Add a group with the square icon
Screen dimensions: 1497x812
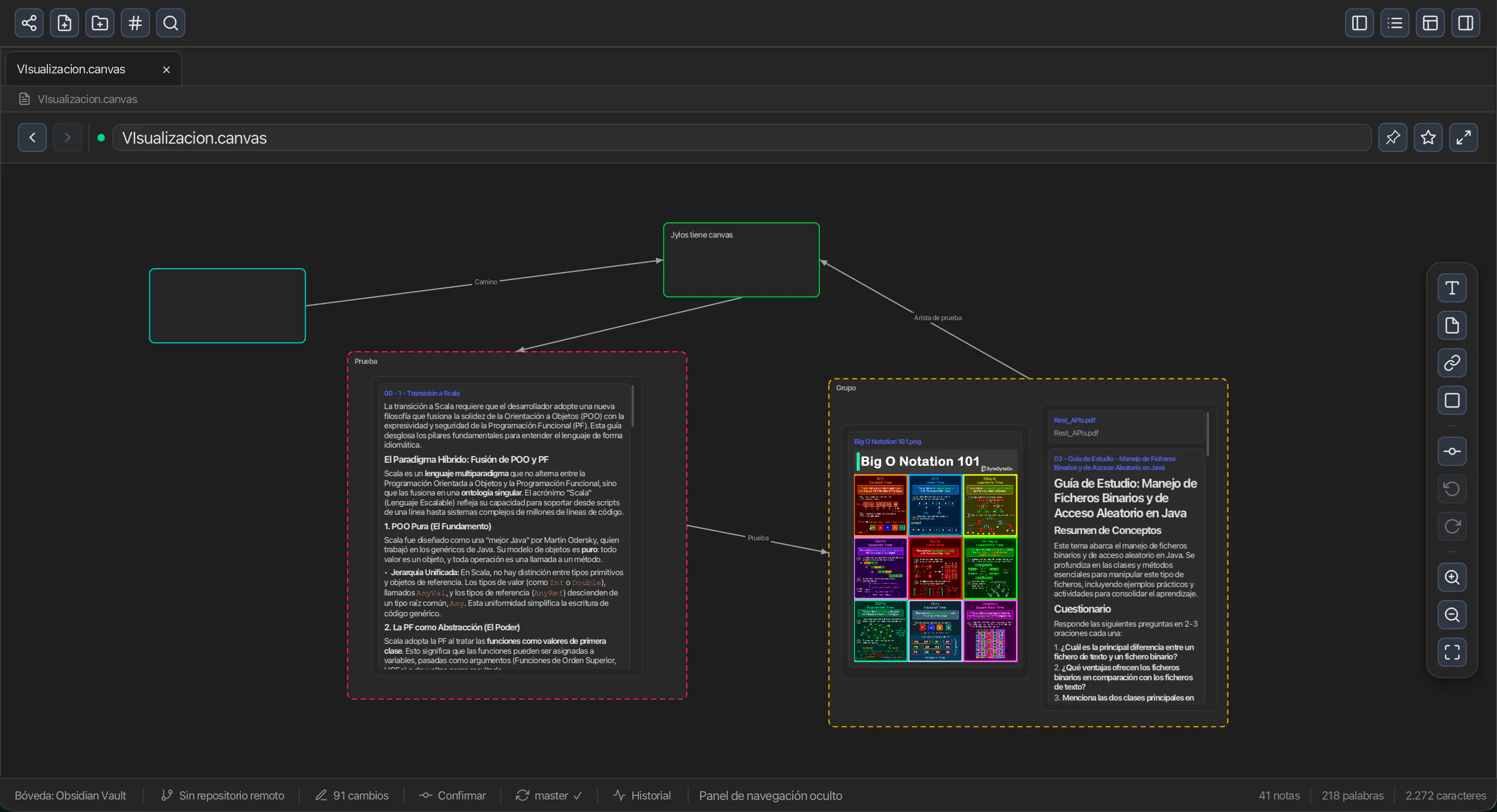click(x=1452, y=400)
